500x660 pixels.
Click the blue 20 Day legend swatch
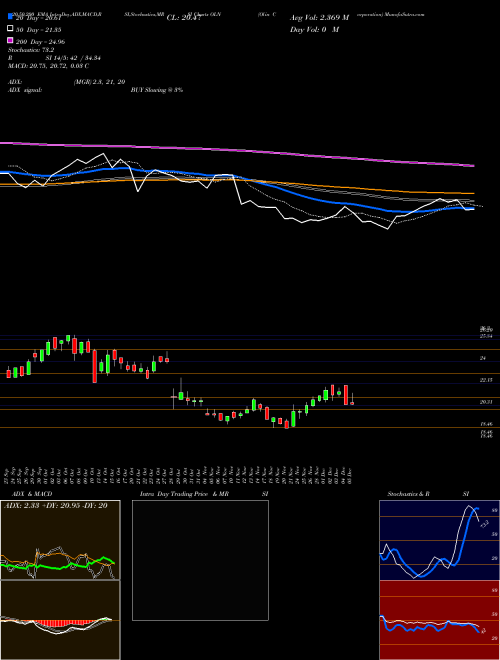(10, 17)
